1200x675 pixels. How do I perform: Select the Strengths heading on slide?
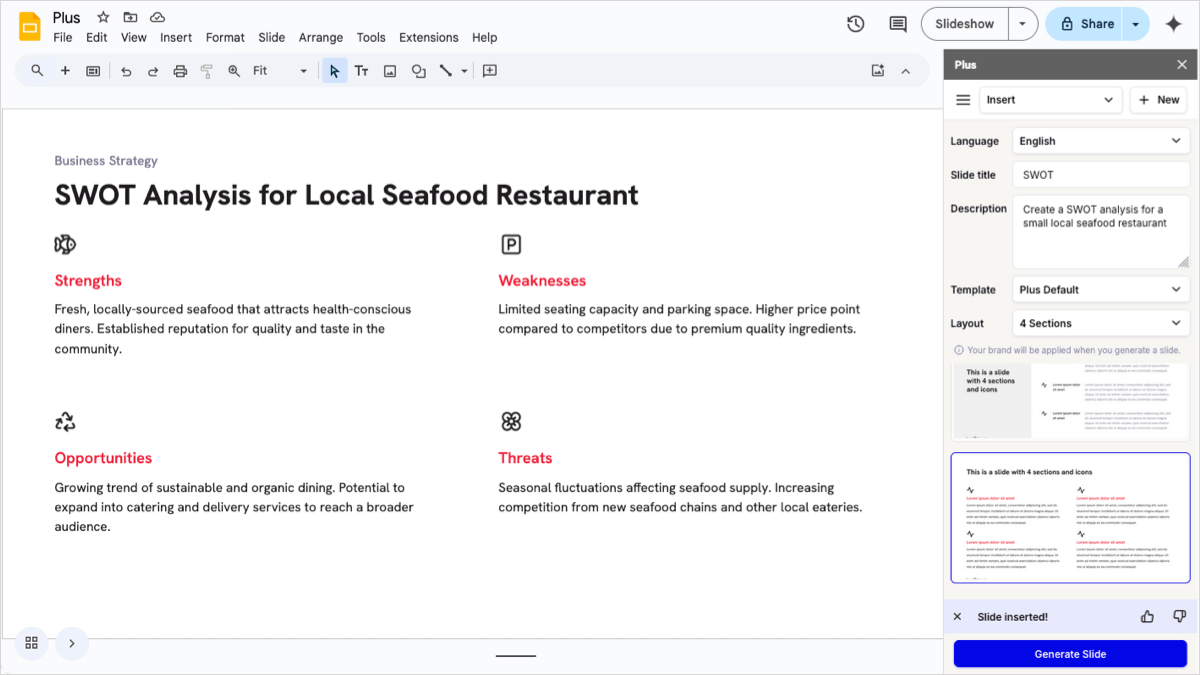click(88, 281)
